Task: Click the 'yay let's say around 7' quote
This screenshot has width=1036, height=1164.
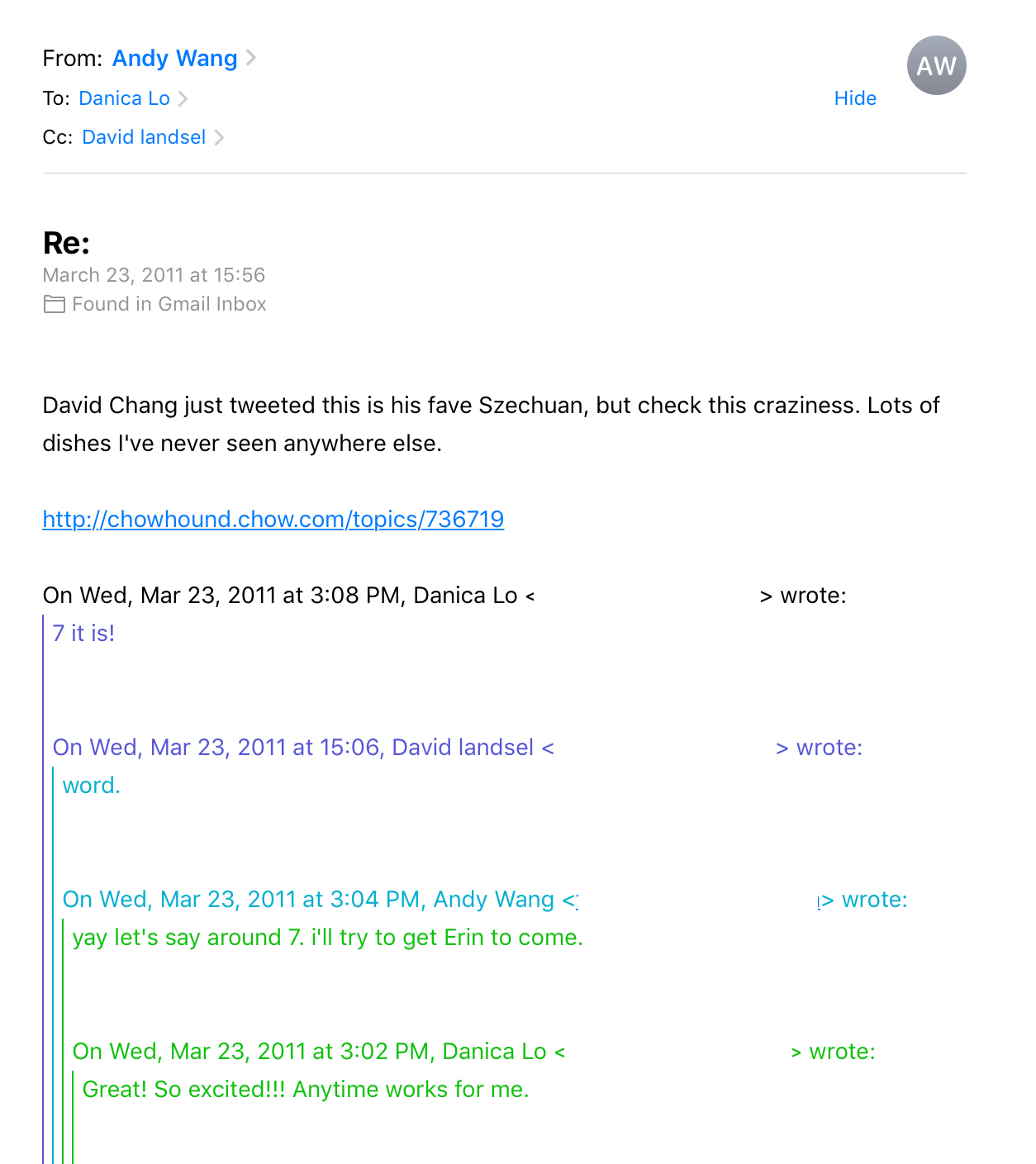Action: tap(328, 937)
